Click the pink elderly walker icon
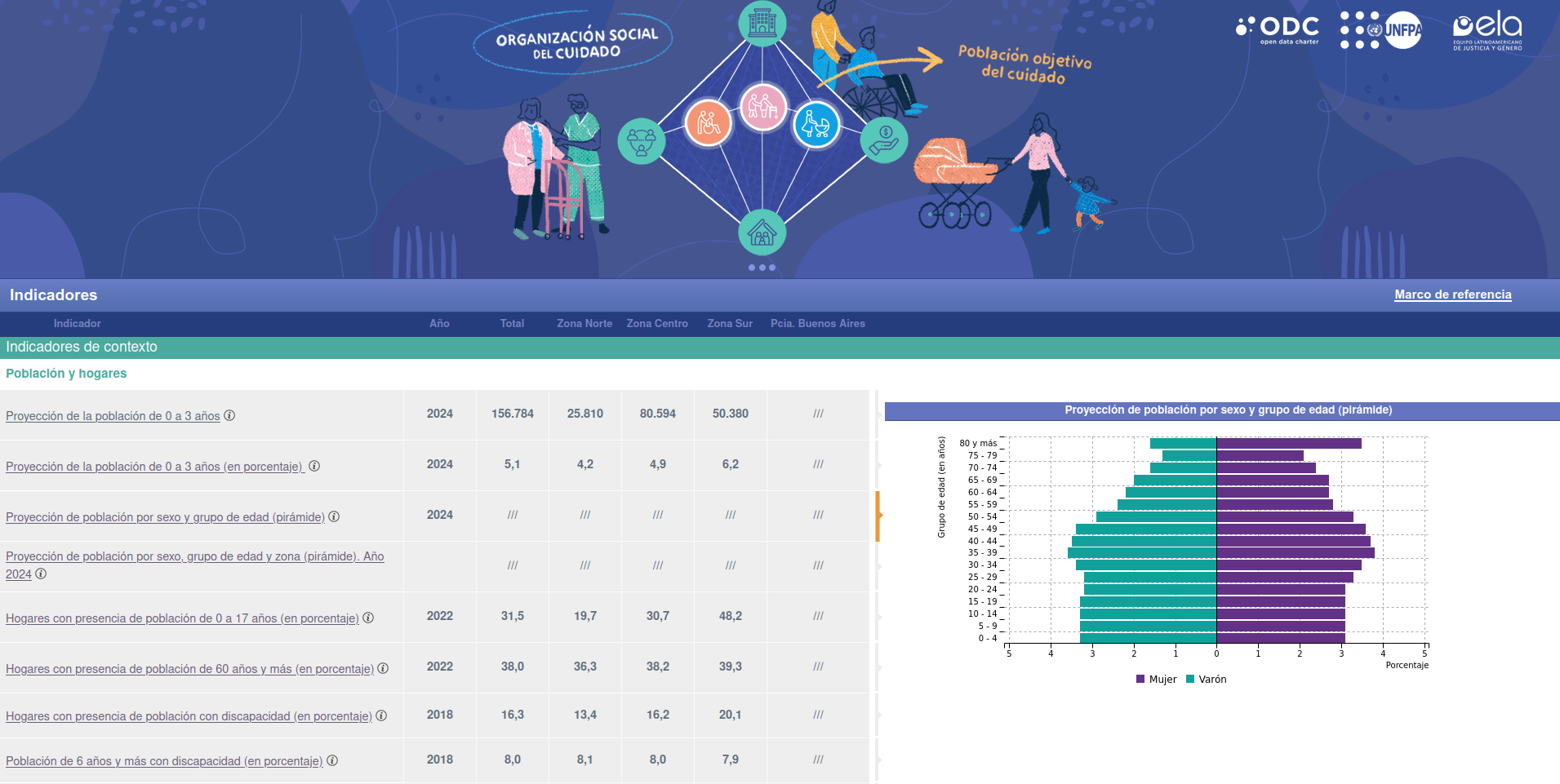This screenshot has width=1560, height=784. 762,107
